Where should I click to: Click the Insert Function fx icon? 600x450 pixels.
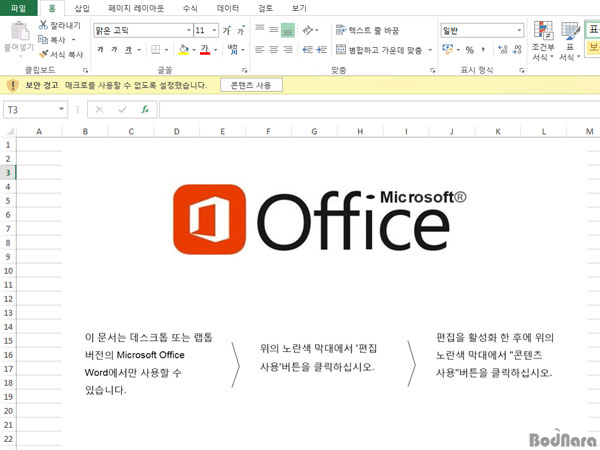click(x=145, y=110)
